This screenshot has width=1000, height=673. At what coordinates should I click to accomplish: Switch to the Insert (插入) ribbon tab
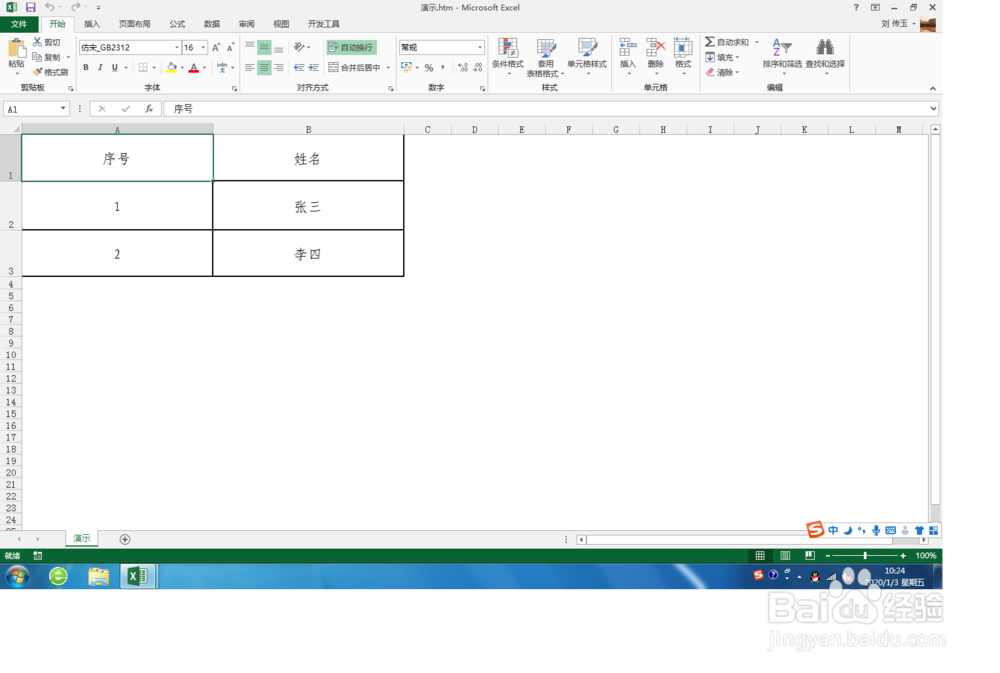coord(92,24)
